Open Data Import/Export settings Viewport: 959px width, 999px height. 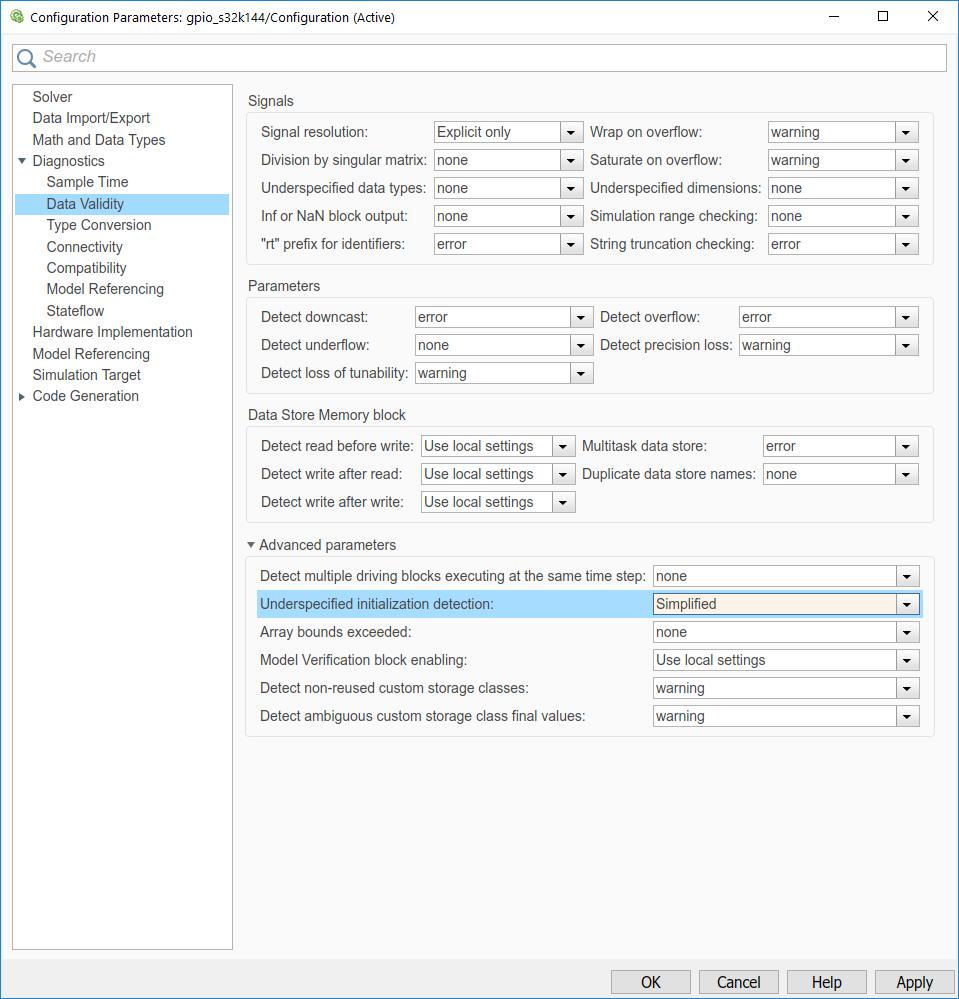[x=91, y=118]
